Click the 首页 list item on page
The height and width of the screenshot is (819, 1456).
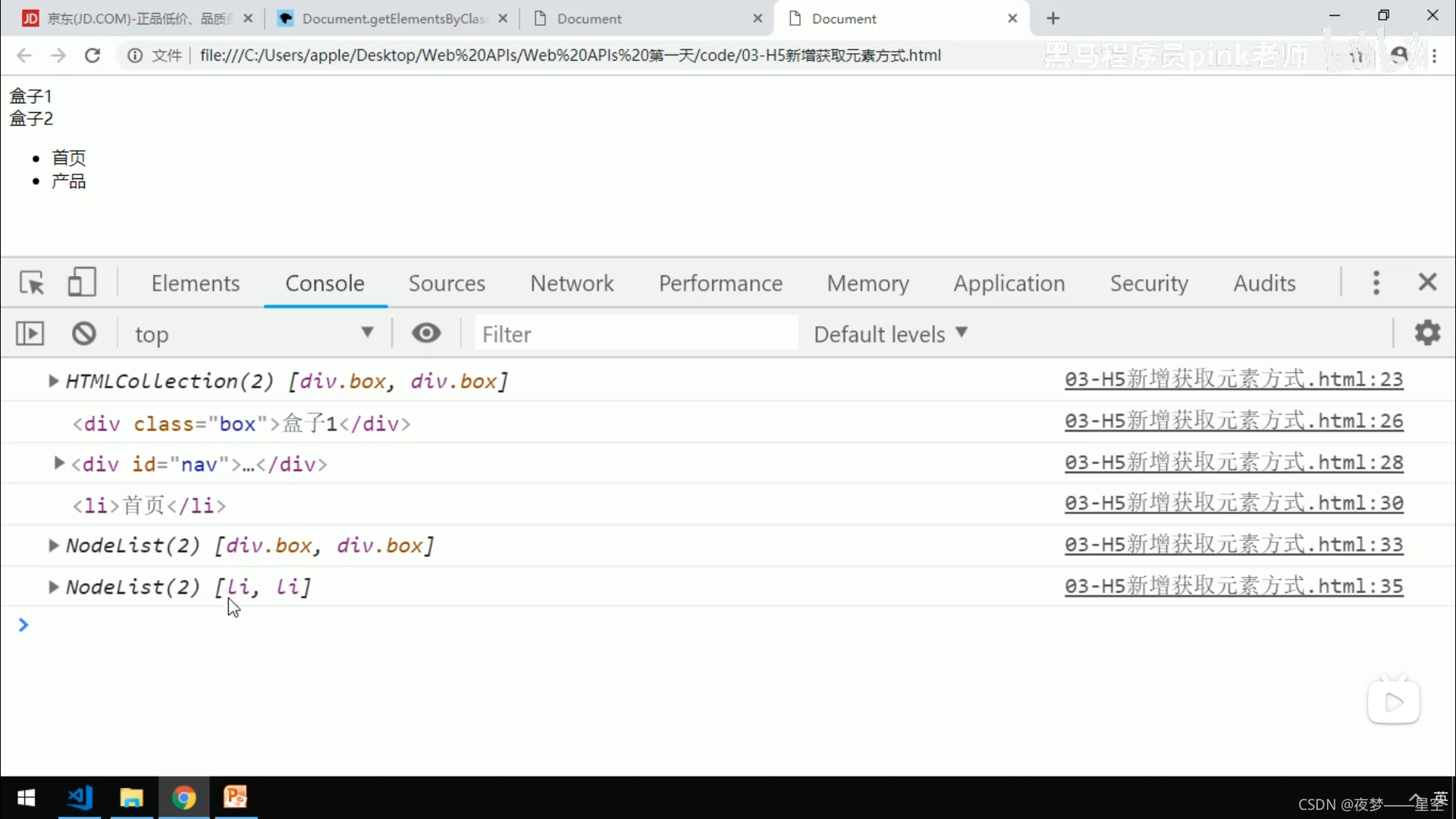pyautogui.click(x=69, y=158)
